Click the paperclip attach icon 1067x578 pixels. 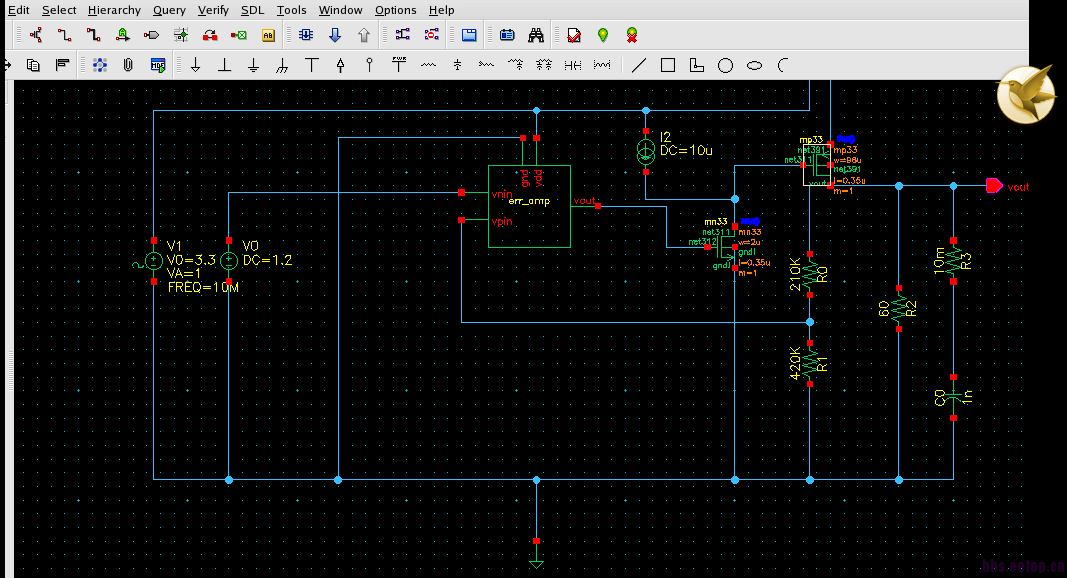(x=128, y=66)
